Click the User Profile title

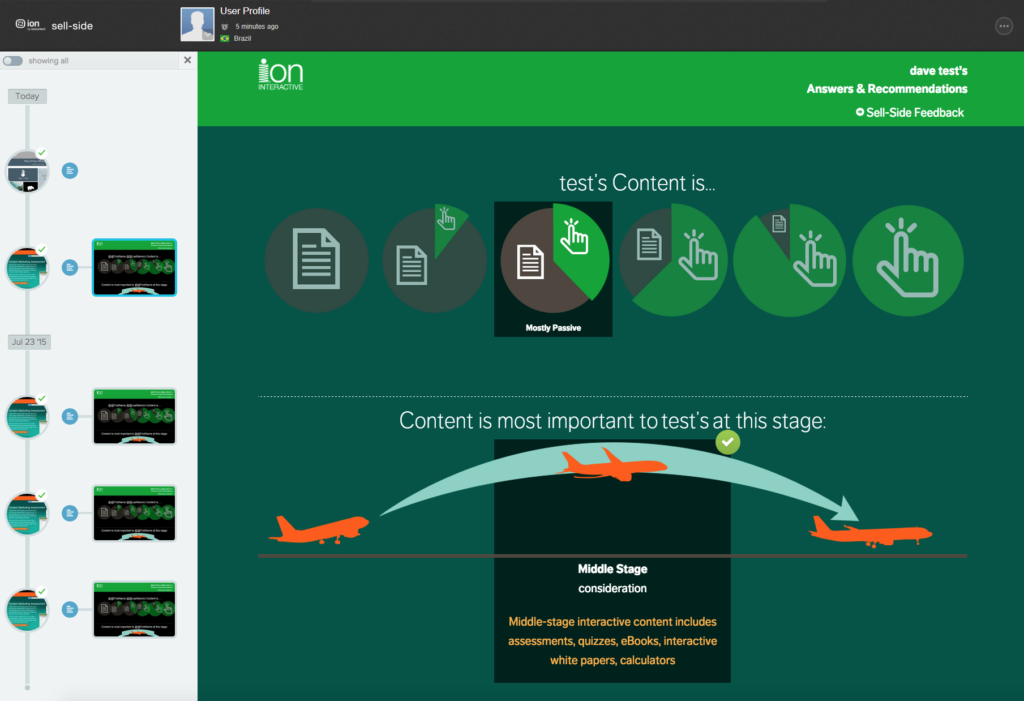245,11
